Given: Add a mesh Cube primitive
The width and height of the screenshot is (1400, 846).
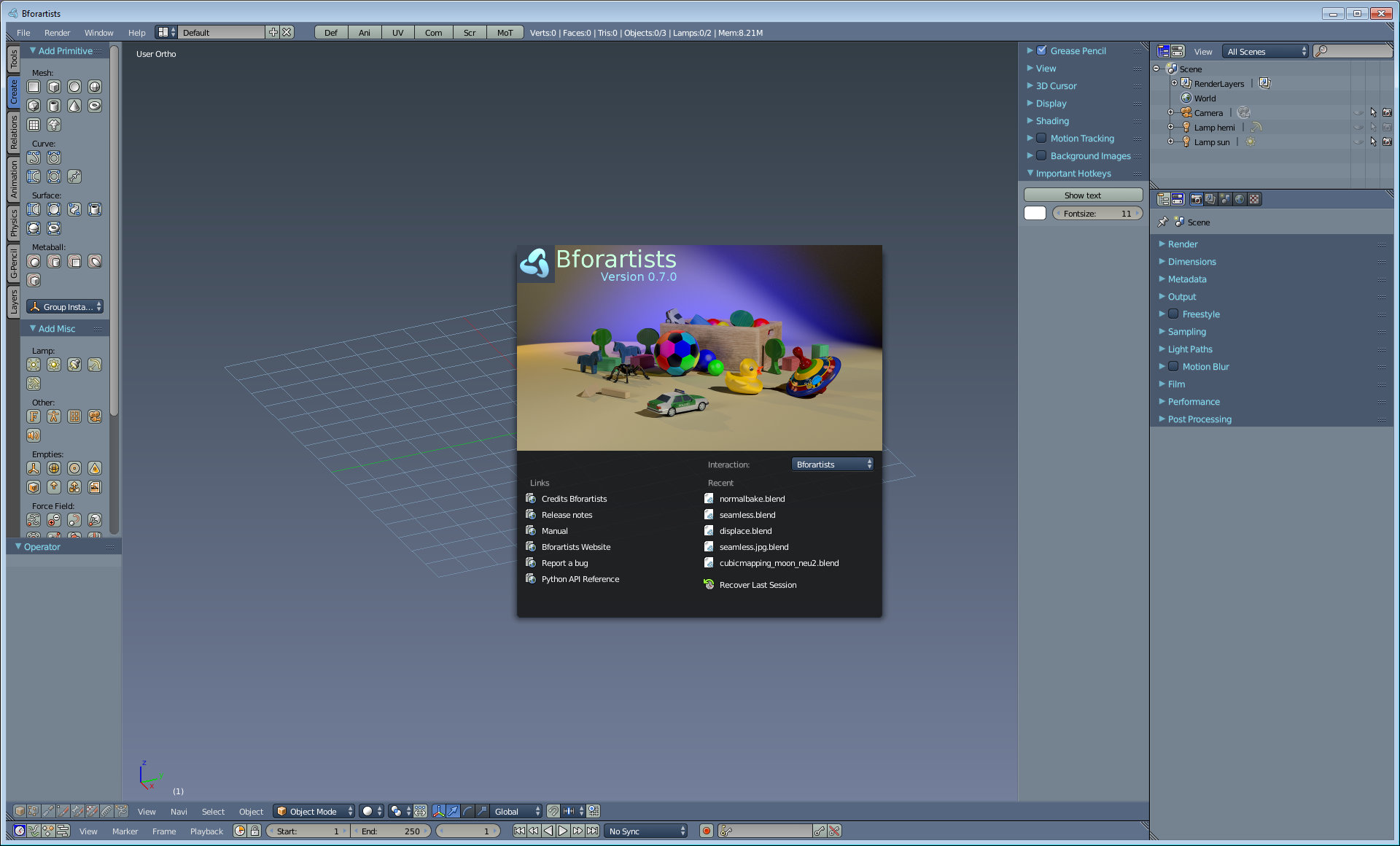Looking at the screenshot, I should coord(54,87).
